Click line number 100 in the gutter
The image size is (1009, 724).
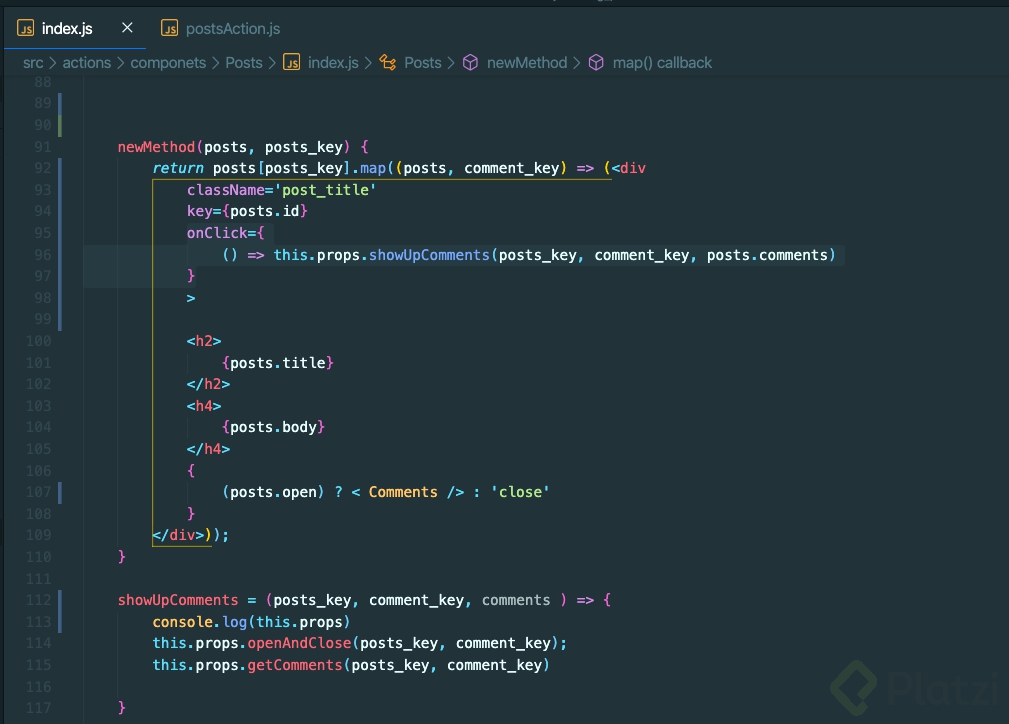38,340
